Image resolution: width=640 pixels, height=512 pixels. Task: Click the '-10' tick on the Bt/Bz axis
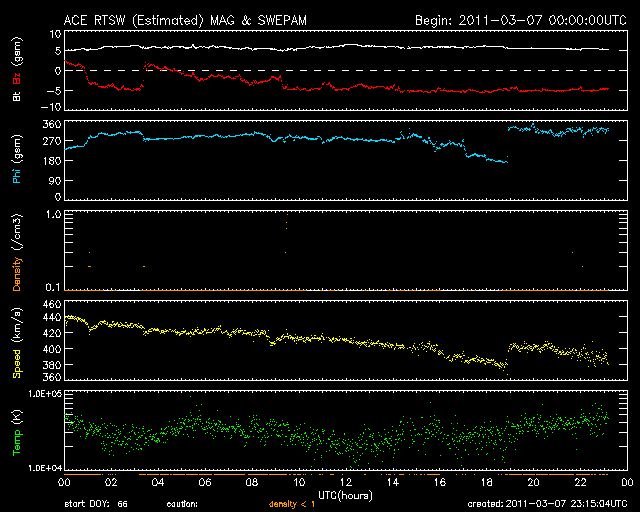click(x=52, y=107)
